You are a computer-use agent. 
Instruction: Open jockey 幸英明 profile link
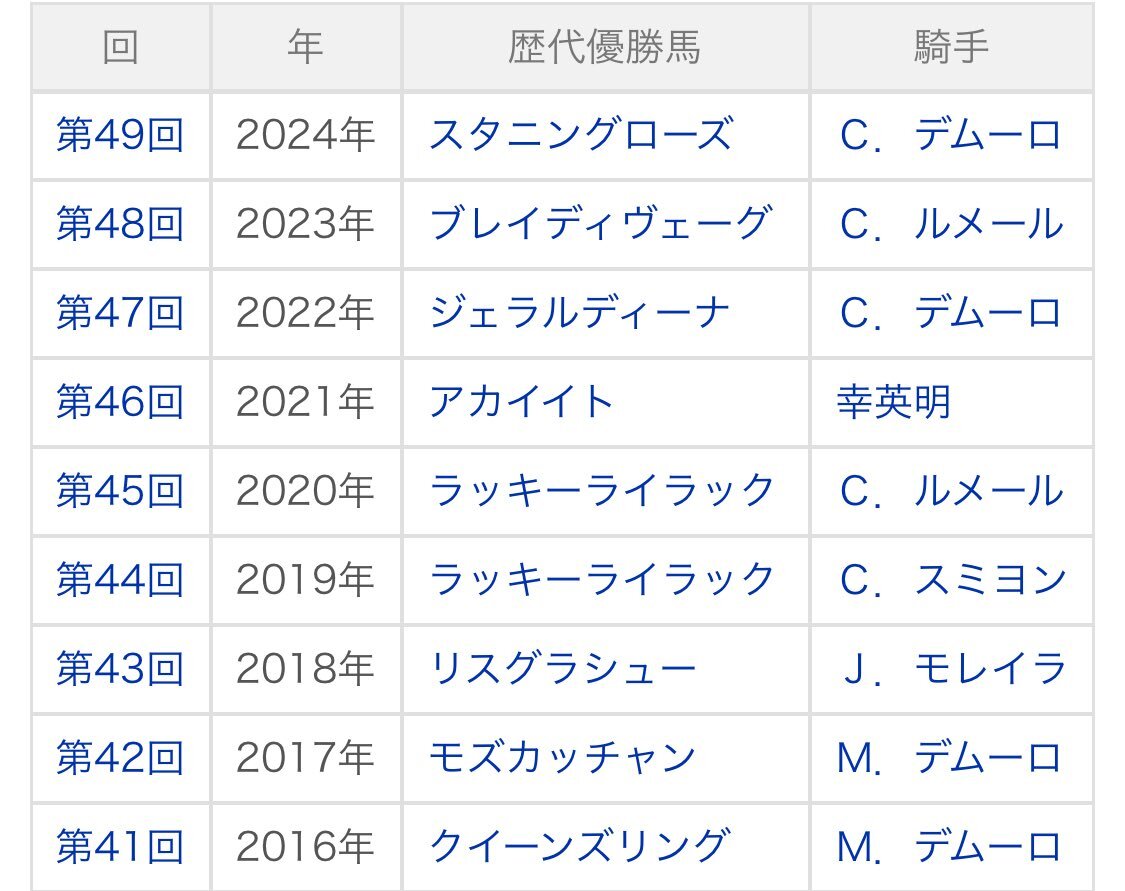pos(893,402)
